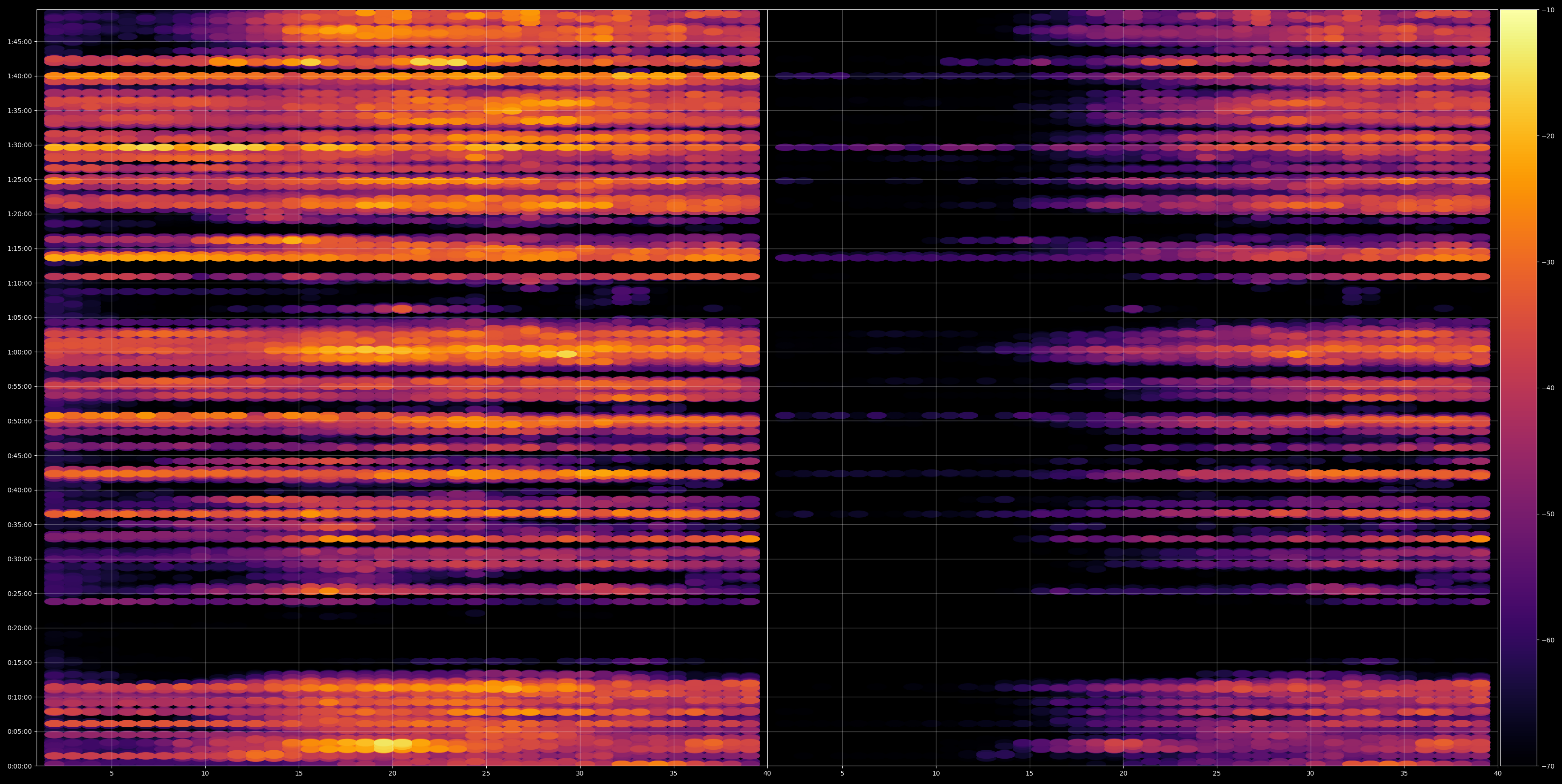Click x-axis label 25 under the left heatmap

[486, 774]
